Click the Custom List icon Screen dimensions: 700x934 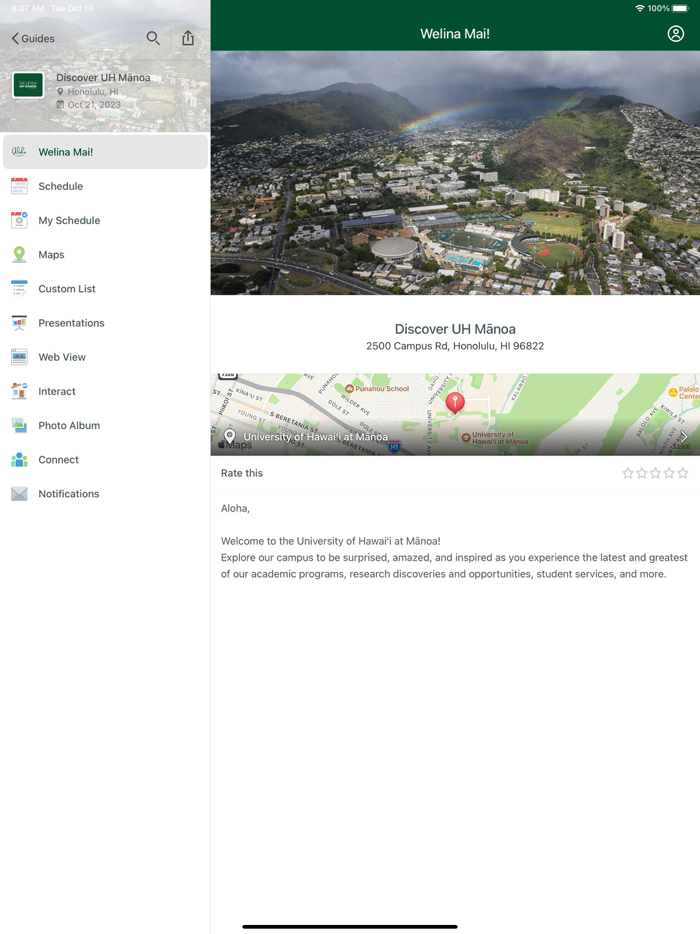[x=19, y=289]
